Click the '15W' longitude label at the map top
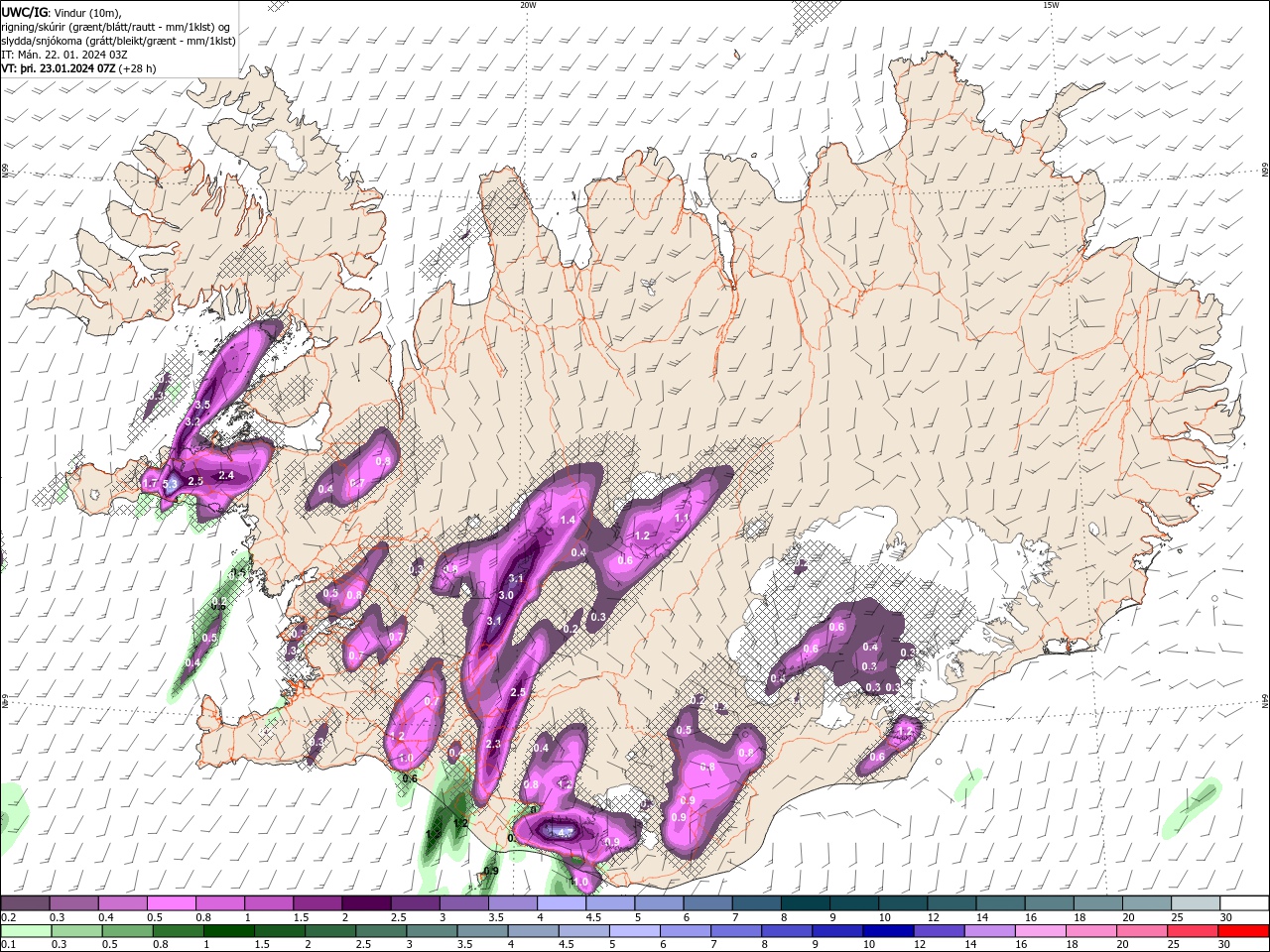 click(x=1051, y=5)
